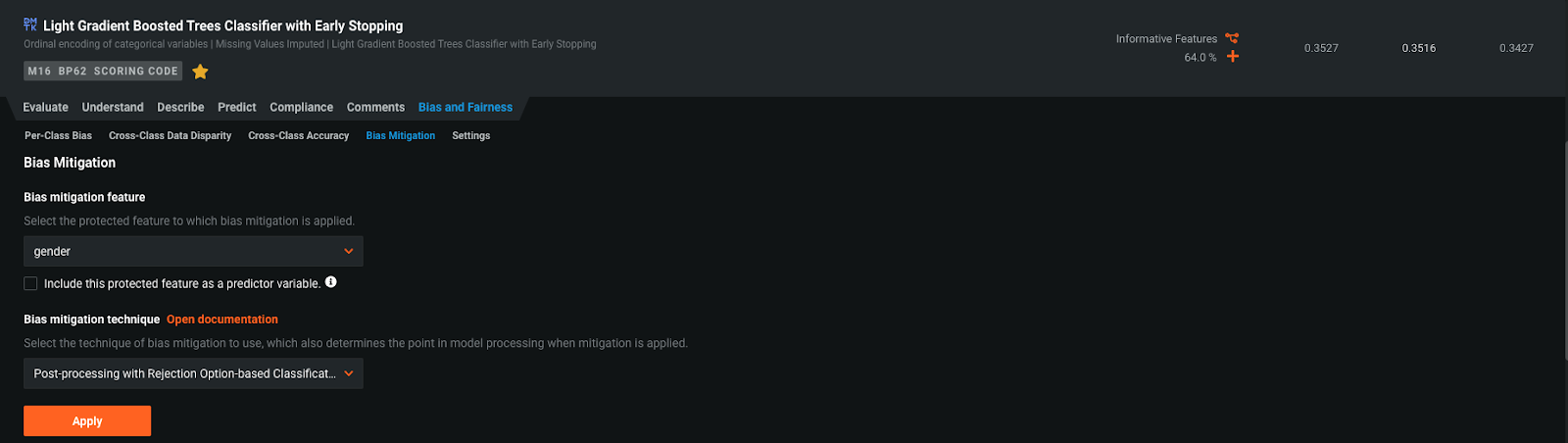Click the info icon next to predictor variable

point(331,282)
